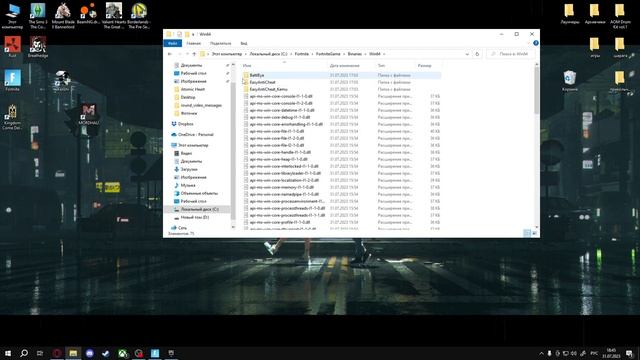Screen dimensions: 640x360
Task: Open taskbar search magnifier
Action: pyautogui.click(x=24, y=353)
